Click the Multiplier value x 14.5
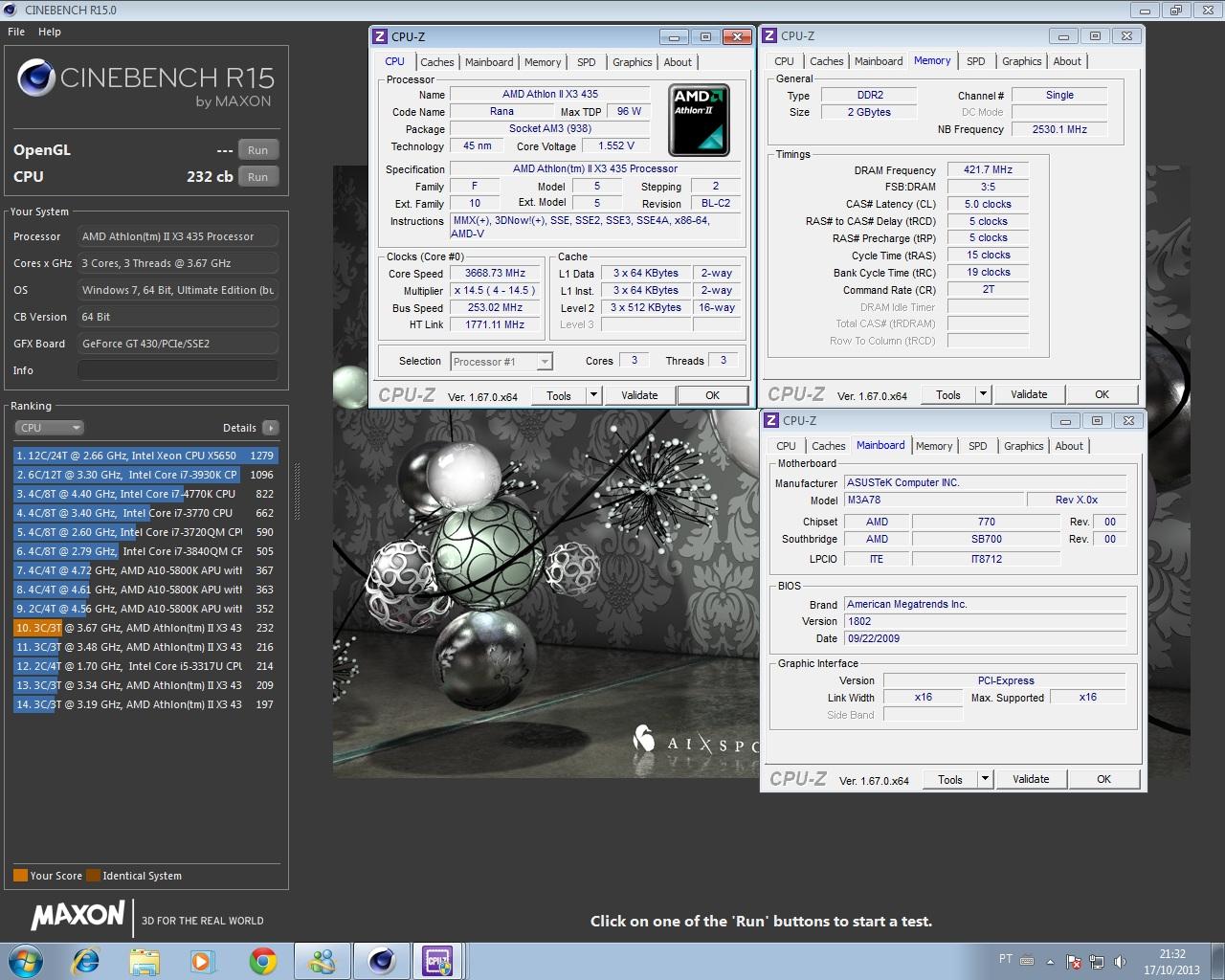Viewport: 1225px width, 980px height. pos(495,290)
